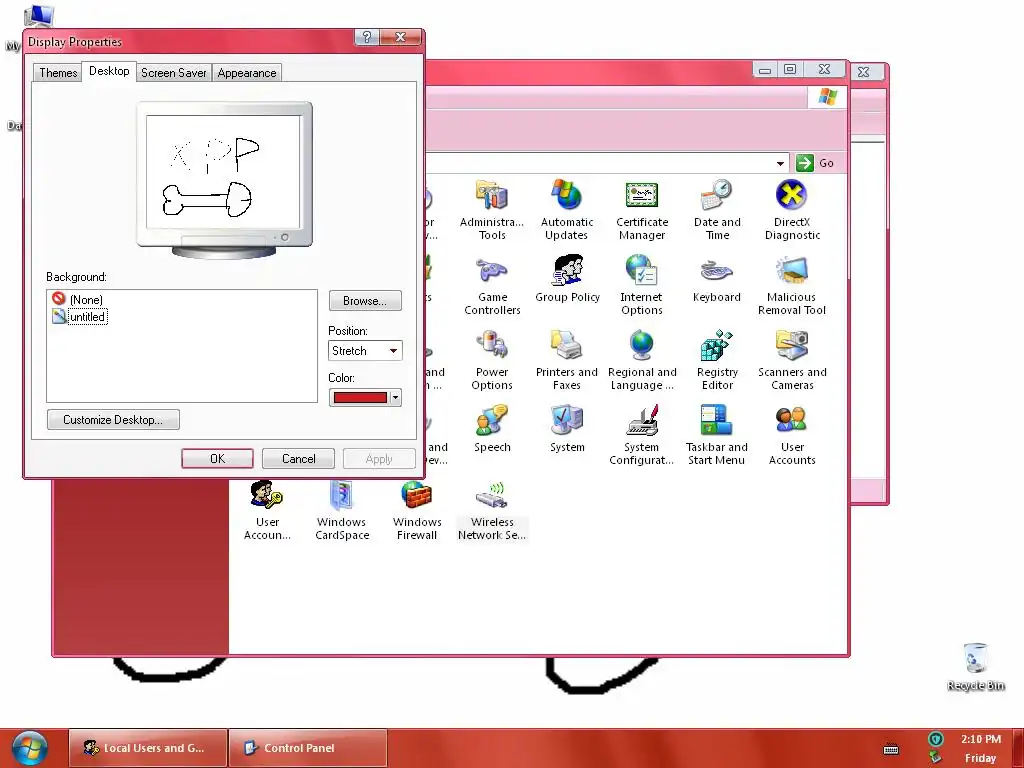Open Game Controllers applet
The image size is (1024, 768).
(x=492, y=284)
